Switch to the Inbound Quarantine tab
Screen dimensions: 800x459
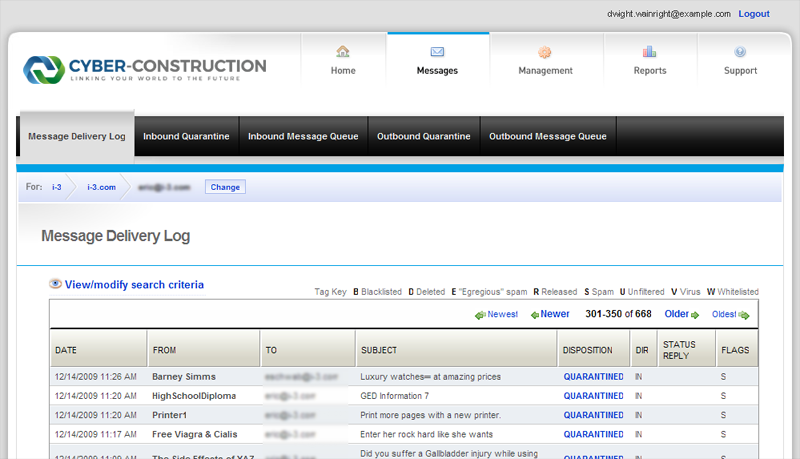pos(186,136)
